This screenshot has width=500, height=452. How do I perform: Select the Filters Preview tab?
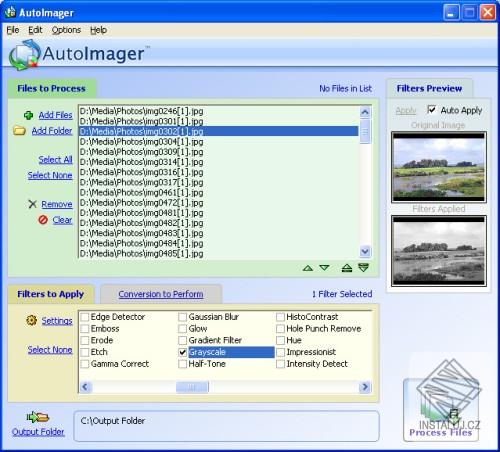click(x=429, y=88)
